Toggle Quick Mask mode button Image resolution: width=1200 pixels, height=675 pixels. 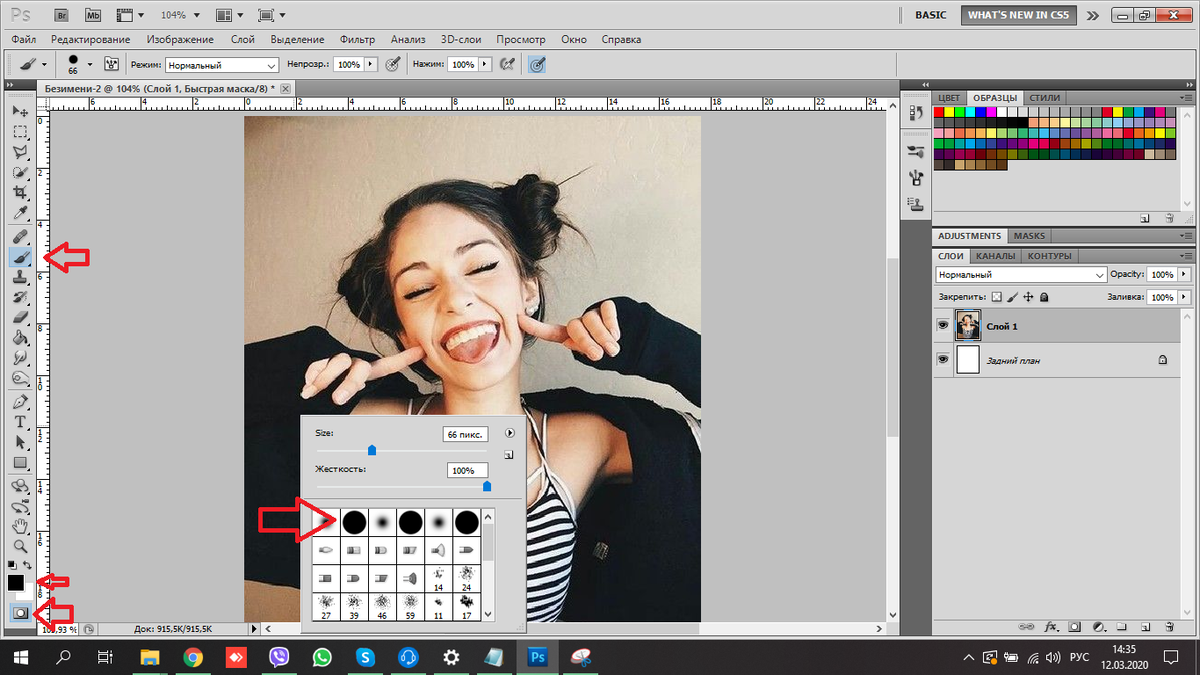pos(20,612)
